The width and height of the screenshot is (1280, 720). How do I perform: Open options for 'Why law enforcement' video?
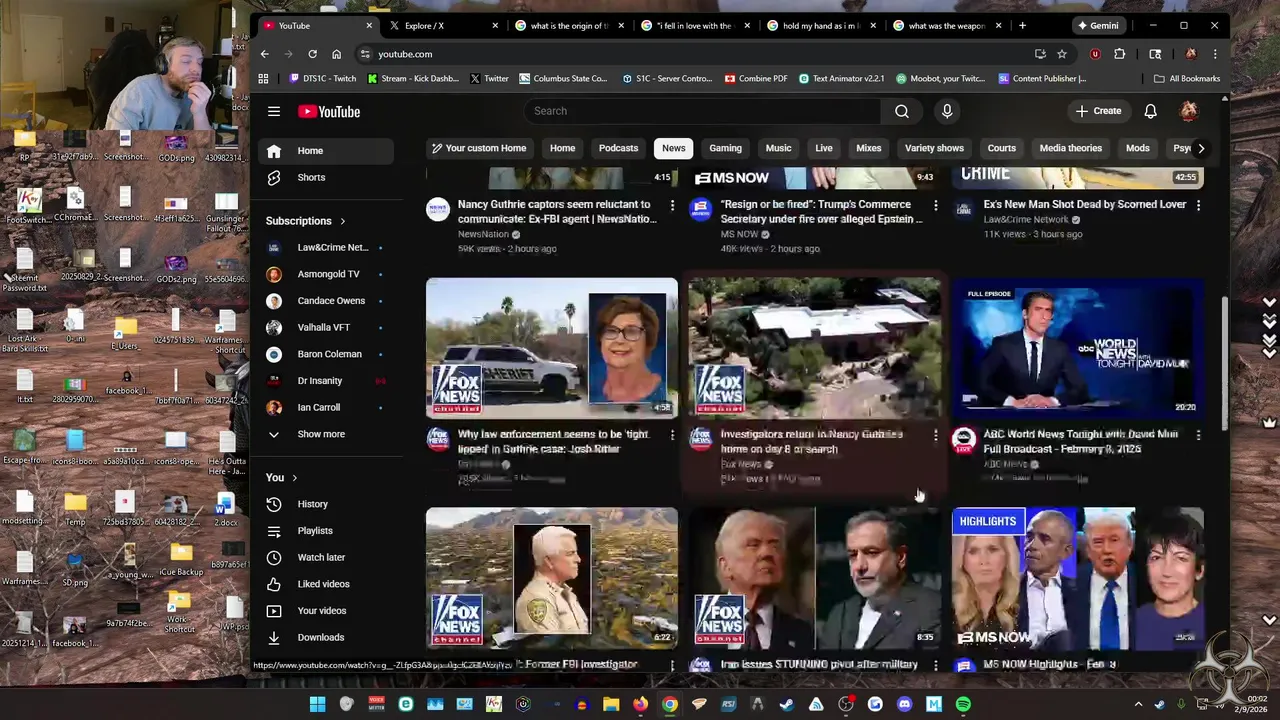coord(672,435)
